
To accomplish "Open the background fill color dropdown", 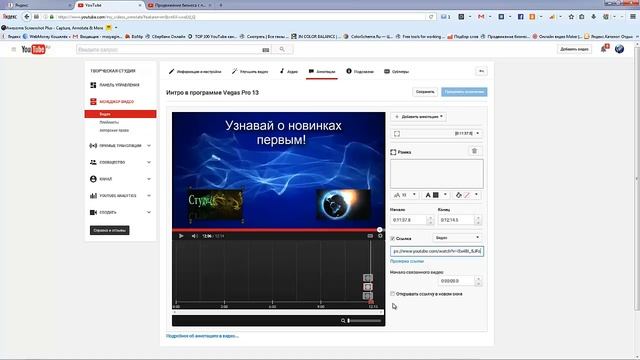I will point(467,195).
